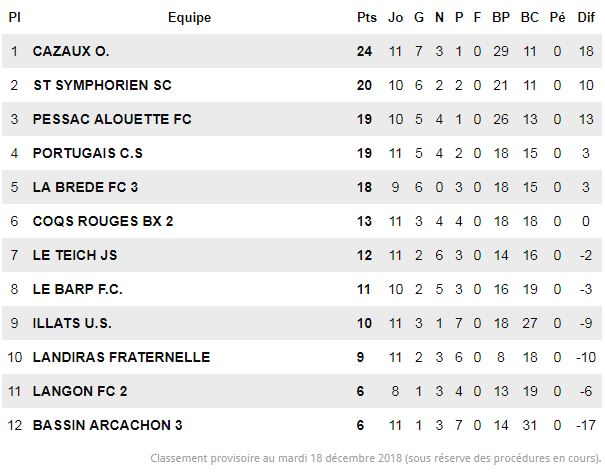Click the Jo column header

point(395,17)
